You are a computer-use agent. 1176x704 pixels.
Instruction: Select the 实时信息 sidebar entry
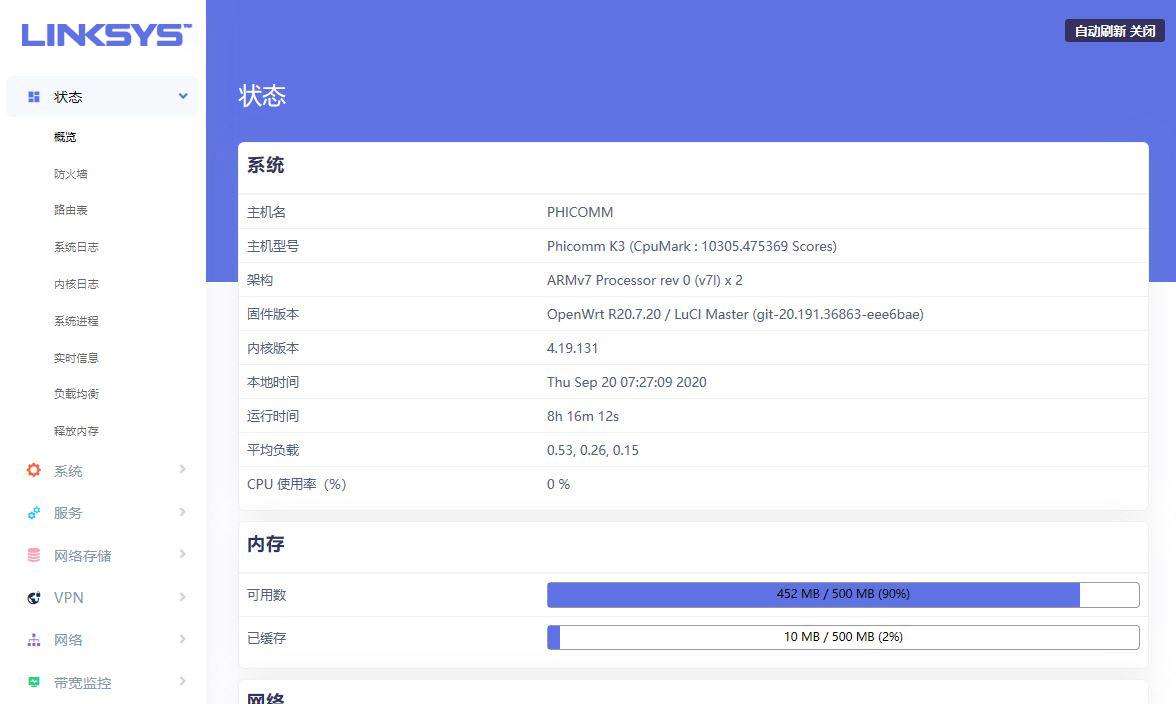(x=76, y=357)
